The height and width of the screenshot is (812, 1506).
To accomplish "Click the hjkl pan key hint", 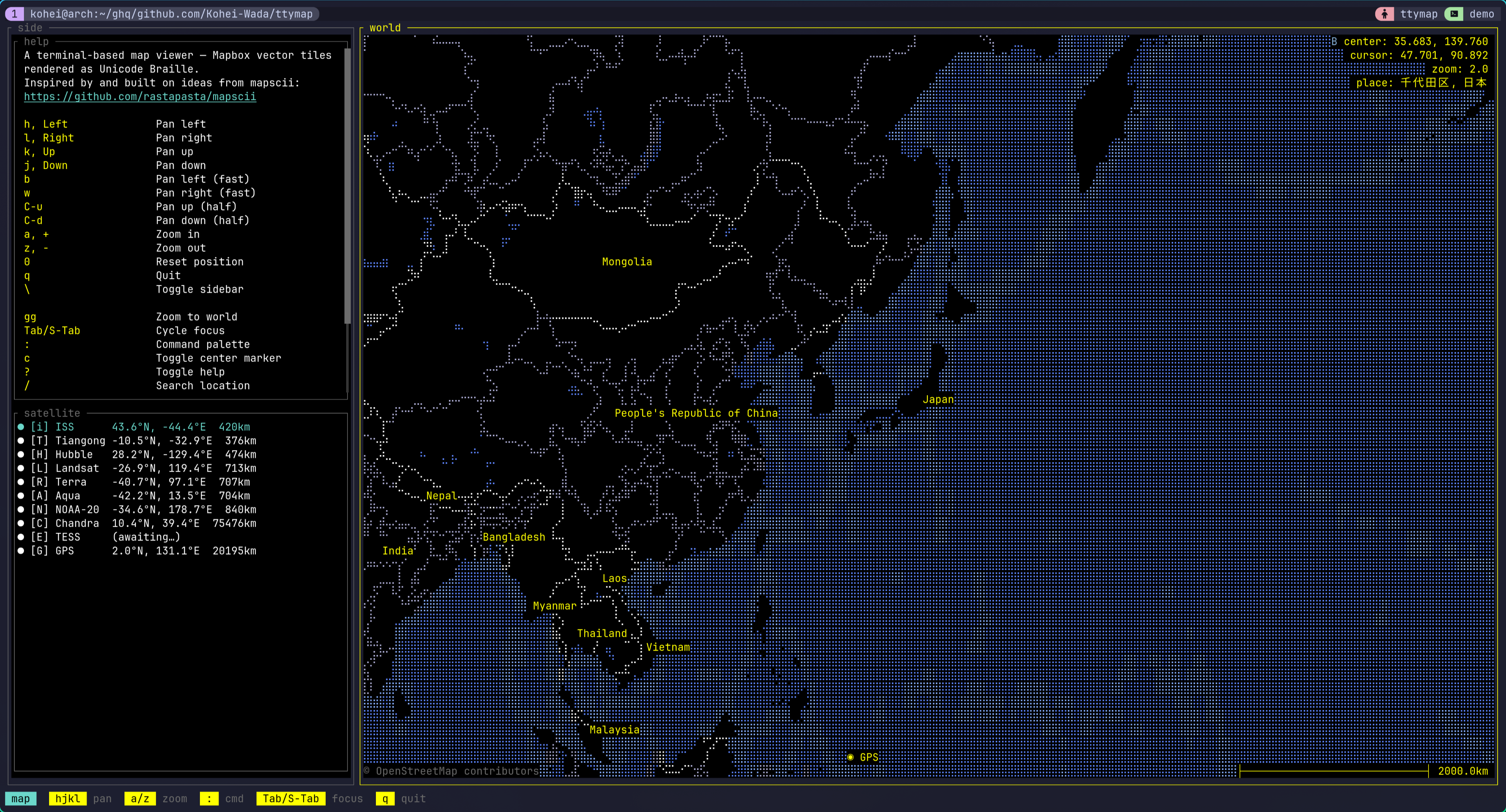I will coord(68,798).
